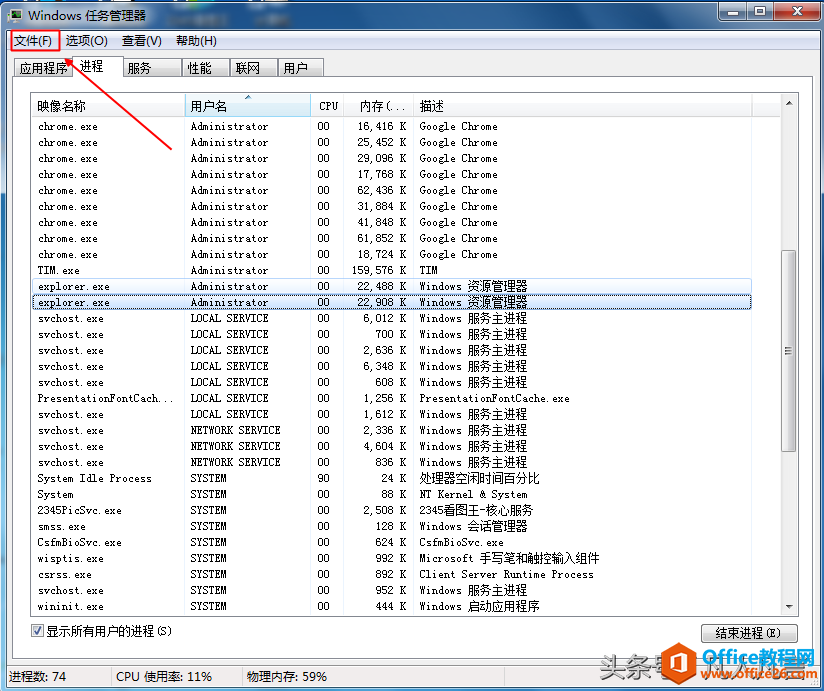Open the 文件(F) menu
This screenshot has width=824, height=691.
33,41
